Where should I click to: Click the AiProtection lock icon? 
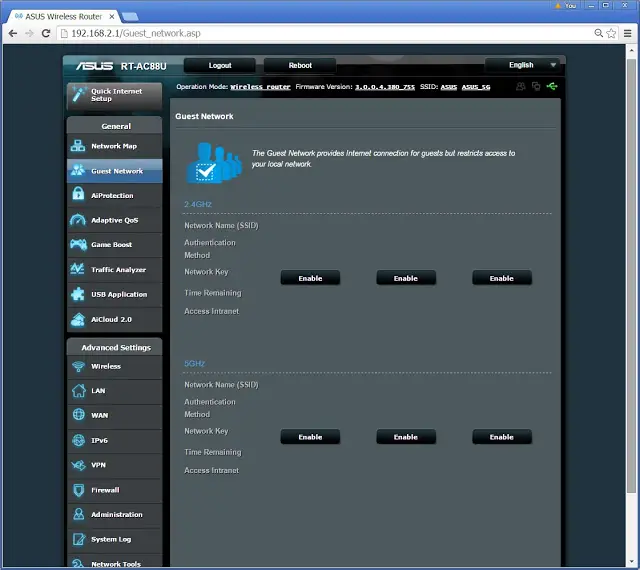[78, 194]
